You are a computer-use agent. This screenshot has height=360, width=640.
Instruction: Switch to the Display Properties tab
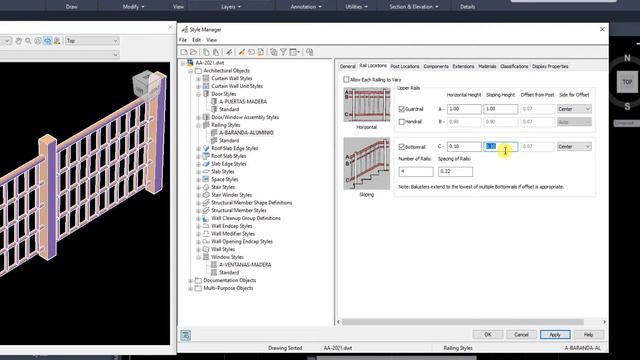pos(550,66)
